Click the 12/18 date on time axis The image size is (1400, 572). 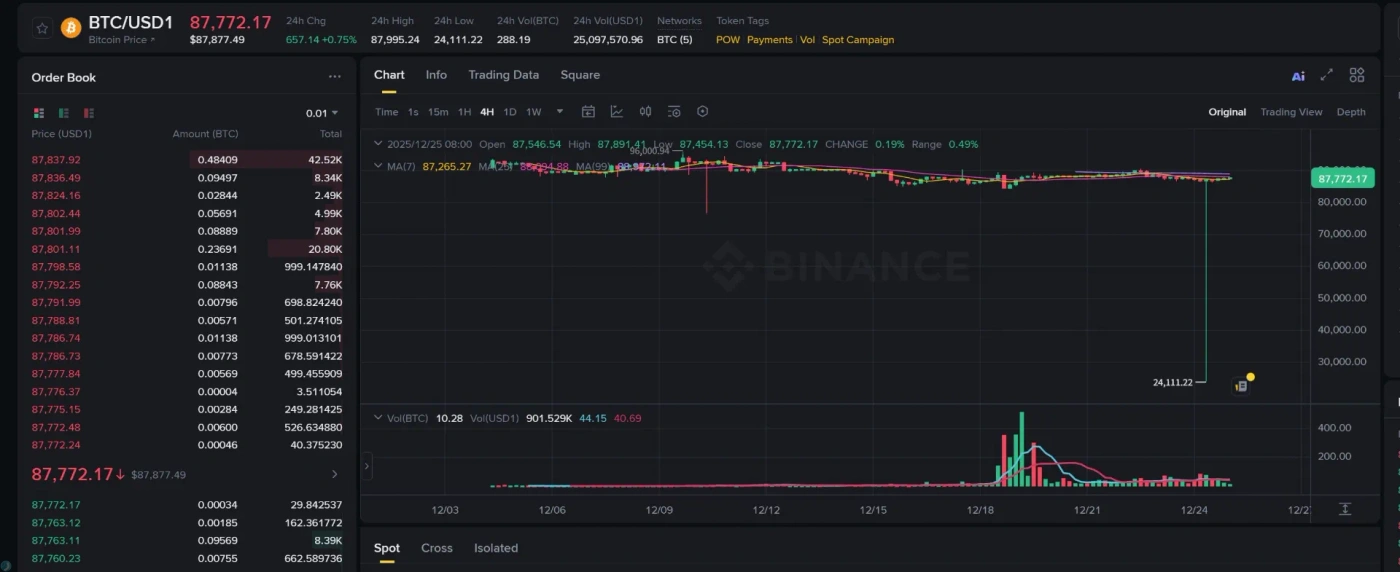point(980,510)
